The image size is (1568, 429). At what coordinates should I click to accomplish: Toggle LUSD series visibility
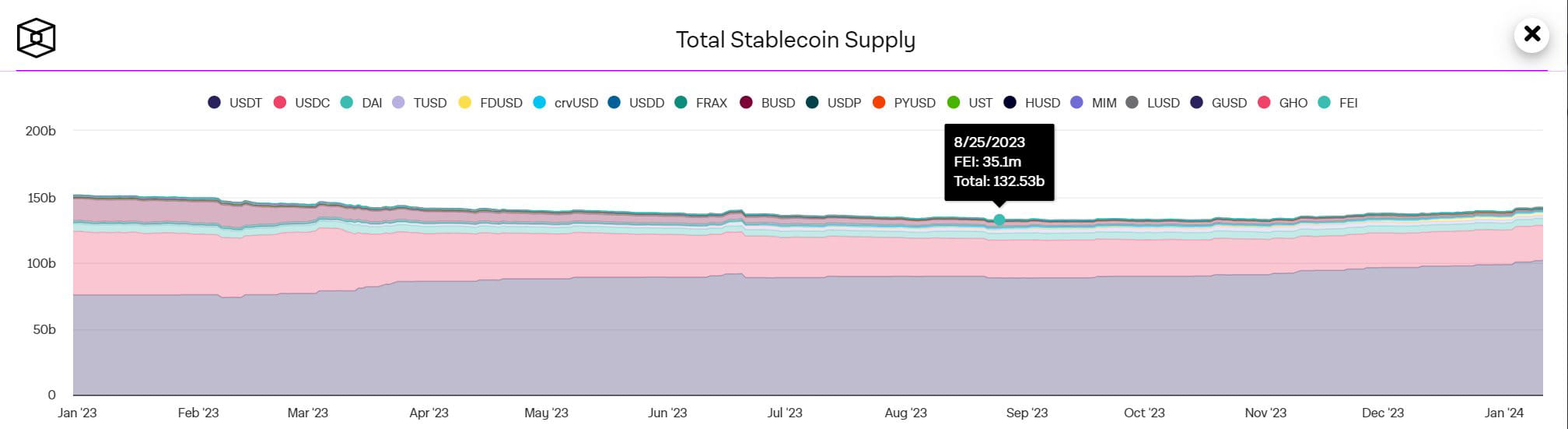click(x=1153, y=103)
